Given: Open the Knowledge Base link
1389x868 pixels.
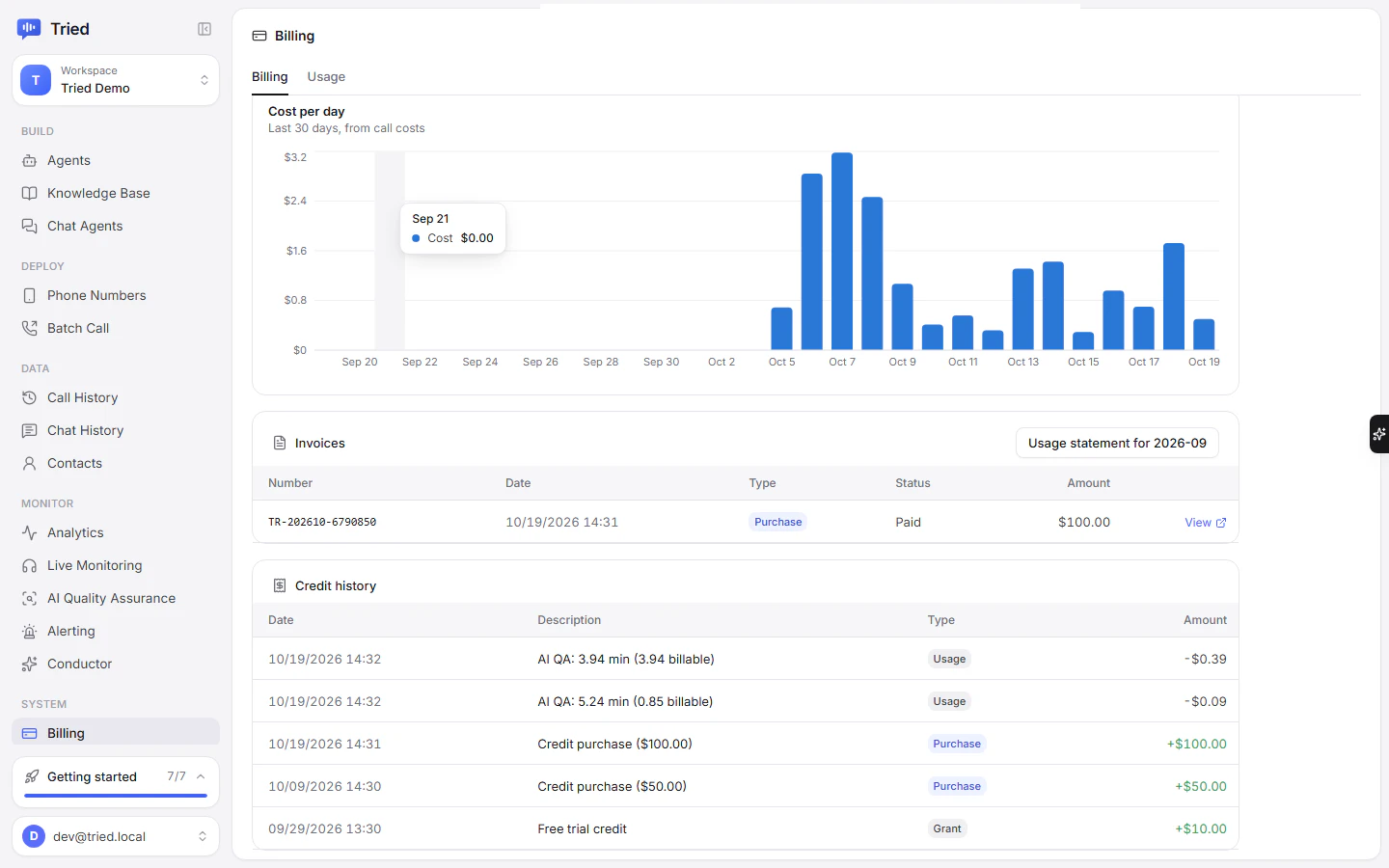Looking at the screenshot, I should point(116,193).
